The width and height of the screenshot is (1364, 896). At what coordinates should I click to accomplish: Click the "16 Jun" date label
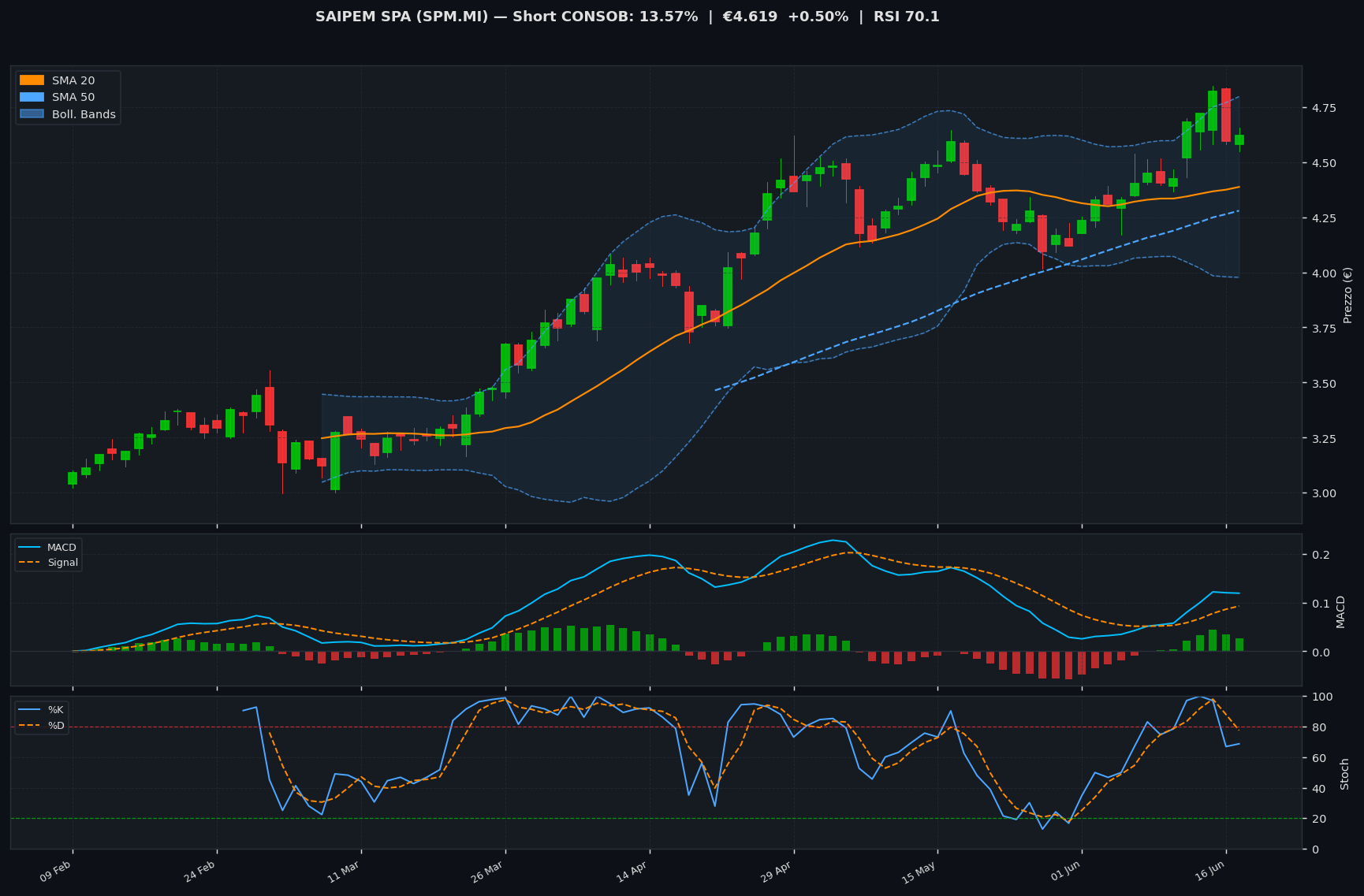point(1209,872)
